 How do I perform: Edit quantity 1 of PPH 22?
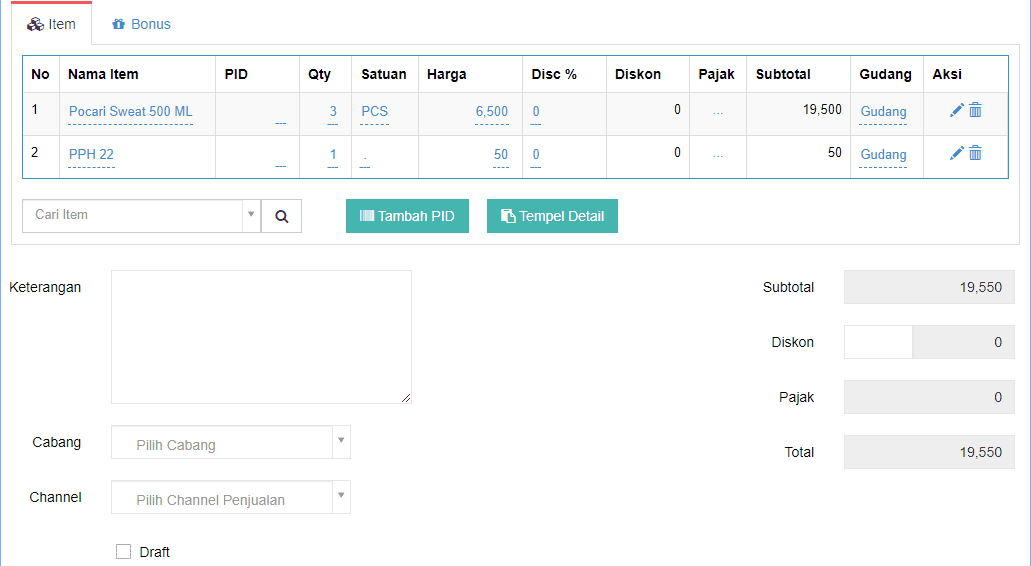click(x=333, y=154)
